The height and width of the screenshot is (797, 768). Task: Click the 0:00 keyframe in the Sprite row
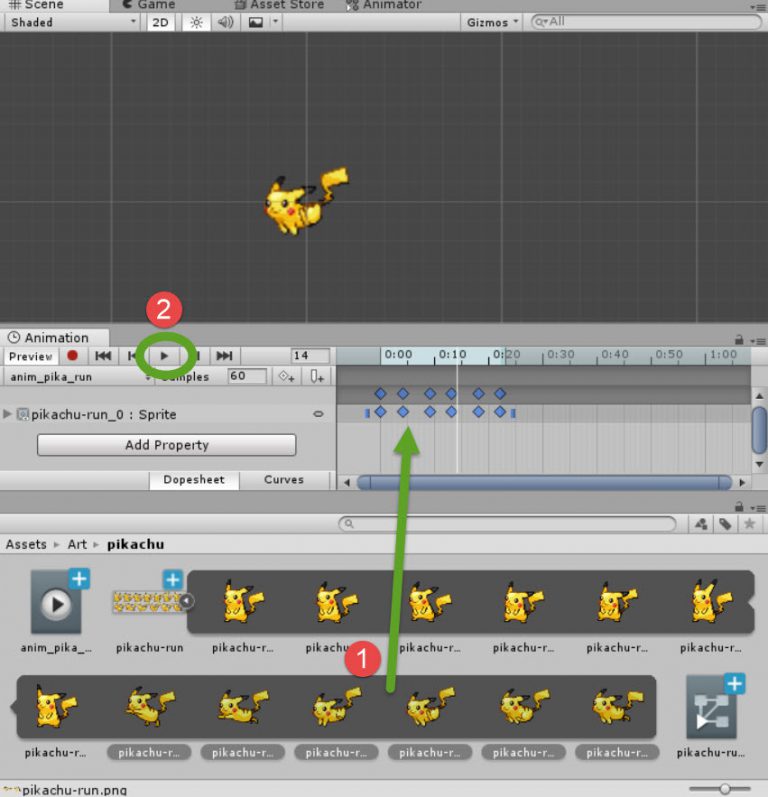pos(380,412)
